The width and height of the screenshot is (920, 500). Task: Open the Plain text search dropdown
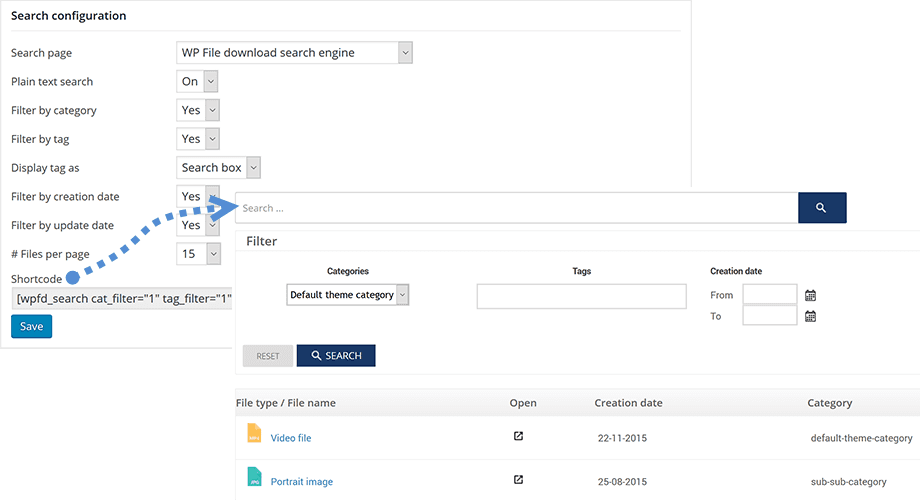[x=197, y=81]
